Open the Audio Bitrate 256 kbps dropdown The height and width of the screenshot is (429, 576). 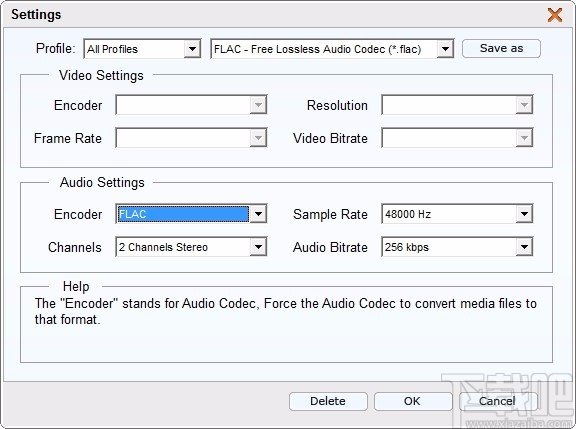pyautogui.click(x=457, y=247)
